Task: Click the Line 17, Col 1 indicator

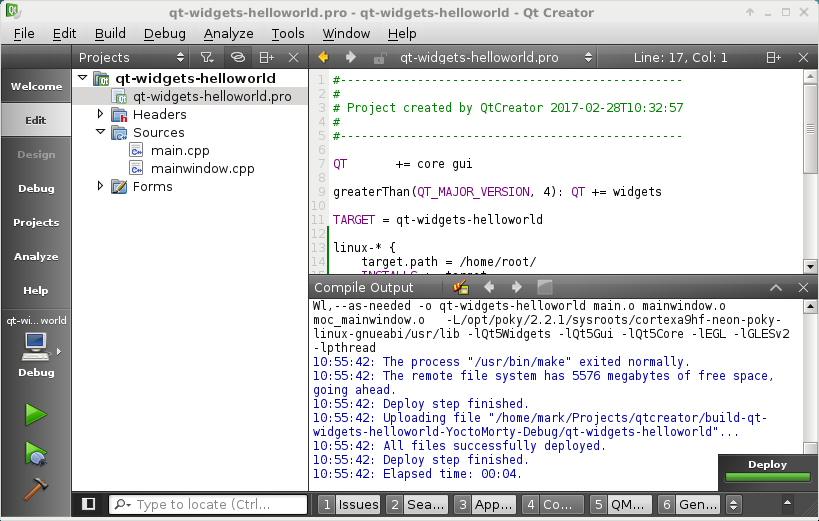Action: 680,57
